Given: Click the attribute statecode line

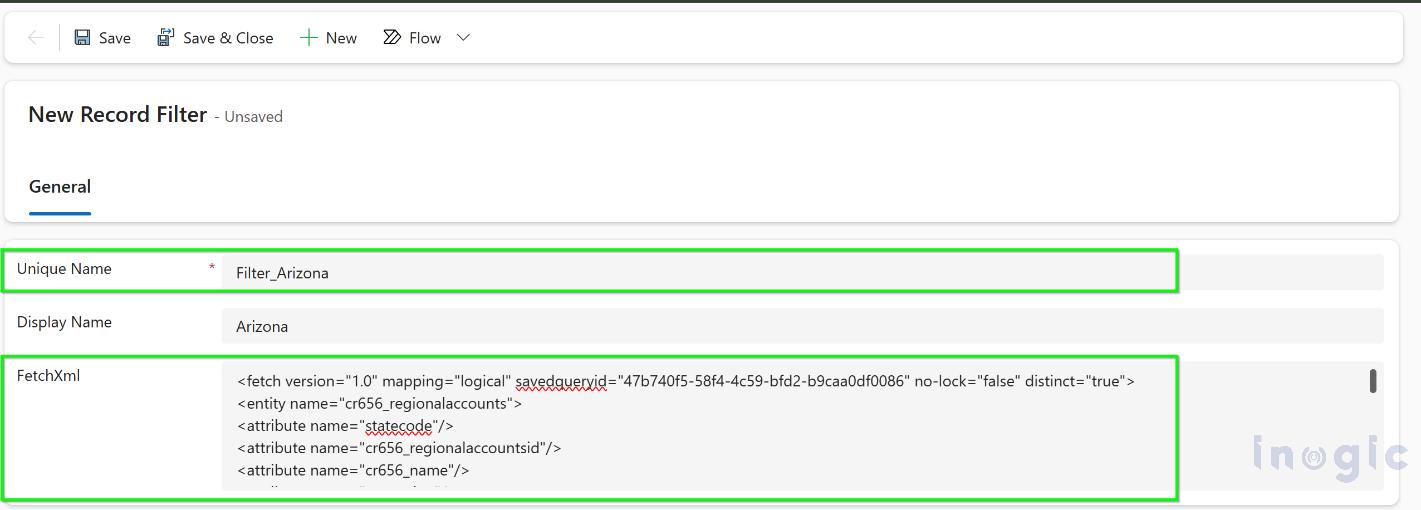Looking at the screenshot, I should tap(346, 426).
